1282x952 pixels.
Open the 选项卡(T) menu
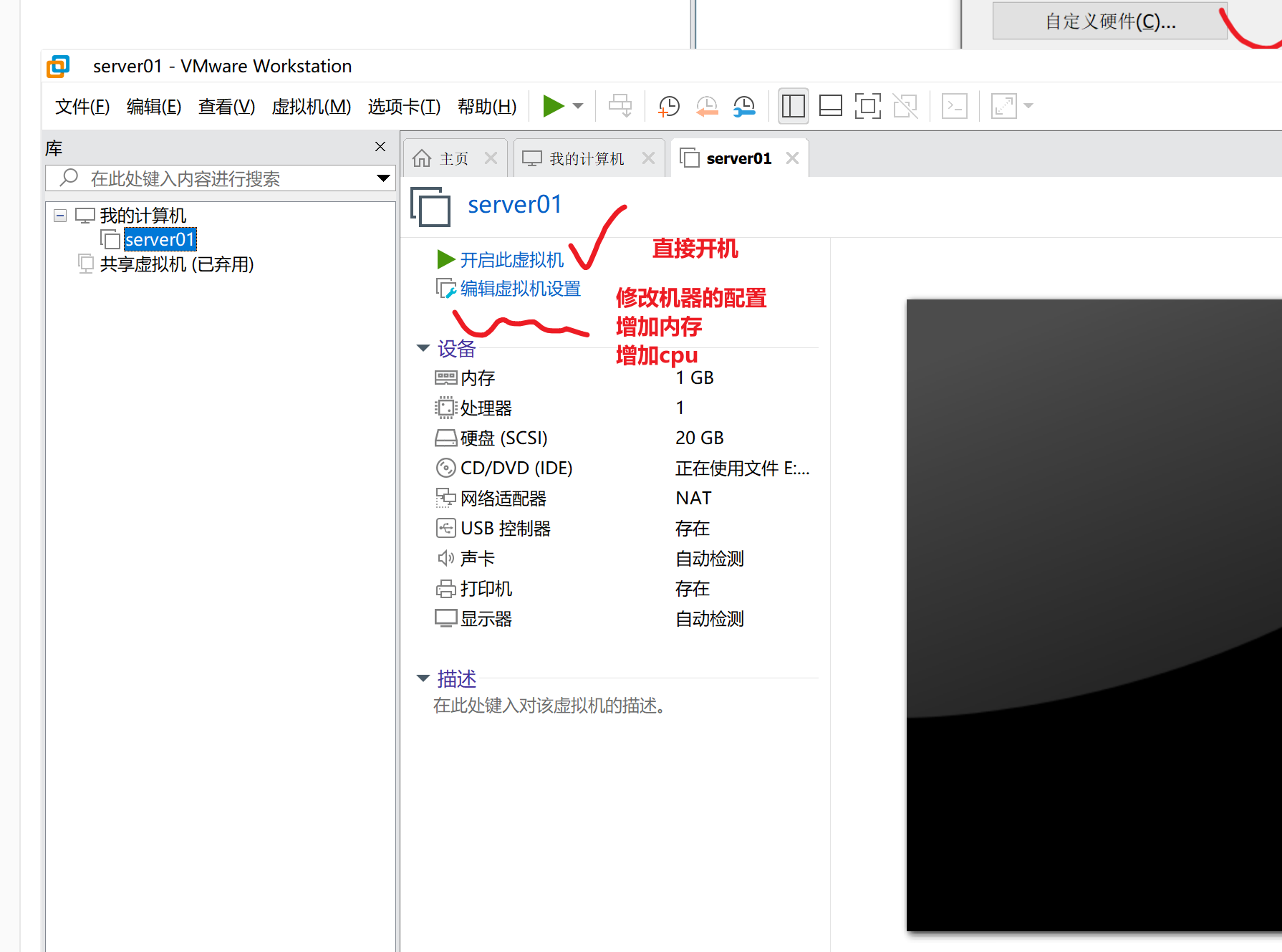[404, 107]
